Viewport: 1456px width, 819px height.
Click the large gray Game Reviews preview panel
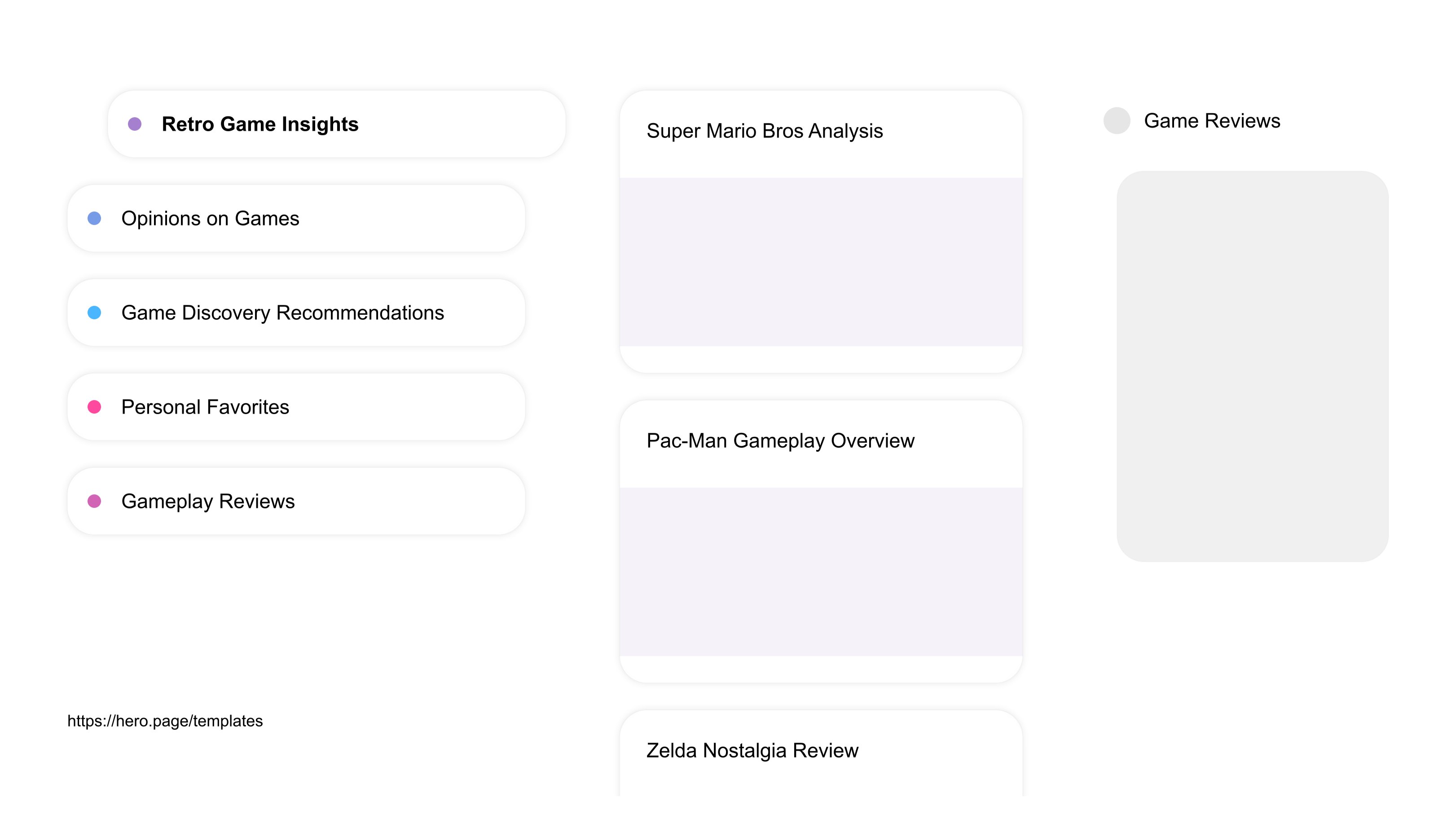pyautogui.click(x=1253, y=366)
